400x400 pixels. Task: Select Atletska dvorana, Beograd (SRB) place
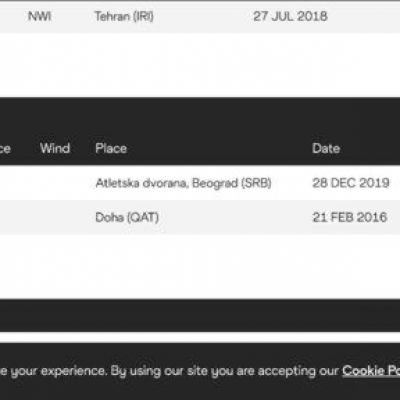pos(183,183)
